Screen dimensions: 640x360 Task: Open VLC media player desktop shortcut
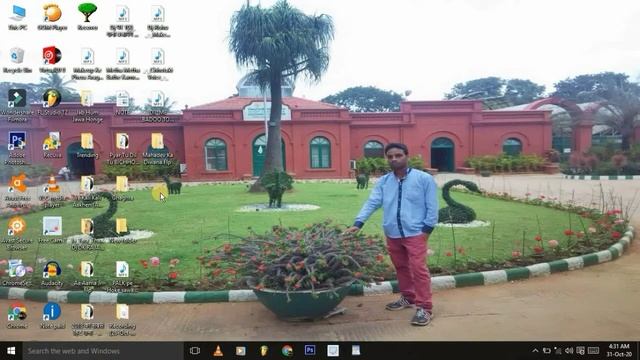tap(52, 191)
